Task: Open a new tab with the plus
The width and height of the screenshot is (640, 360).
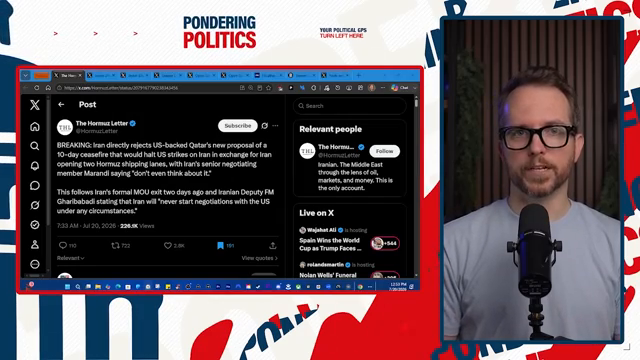Action: tap(359, 76)
